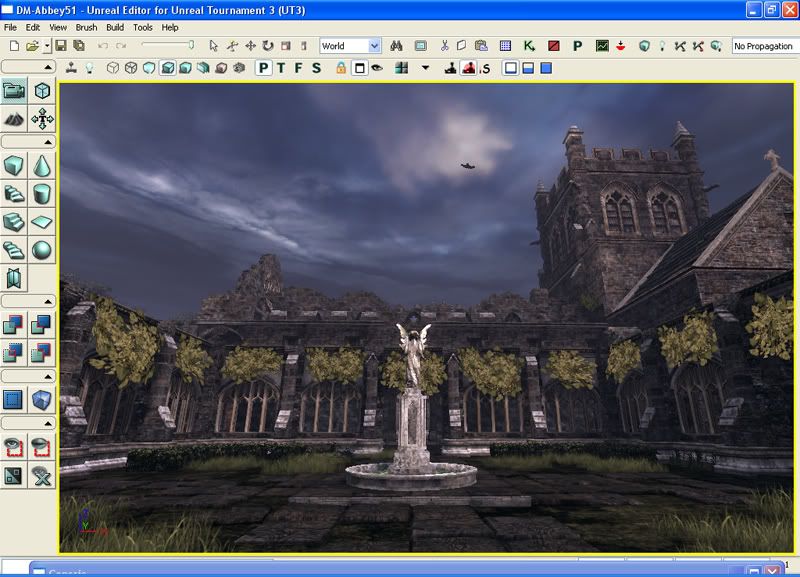Open the binoculars Search Actors tool
Viewport: 800px width, 577px height.
[x=396, y=46]
